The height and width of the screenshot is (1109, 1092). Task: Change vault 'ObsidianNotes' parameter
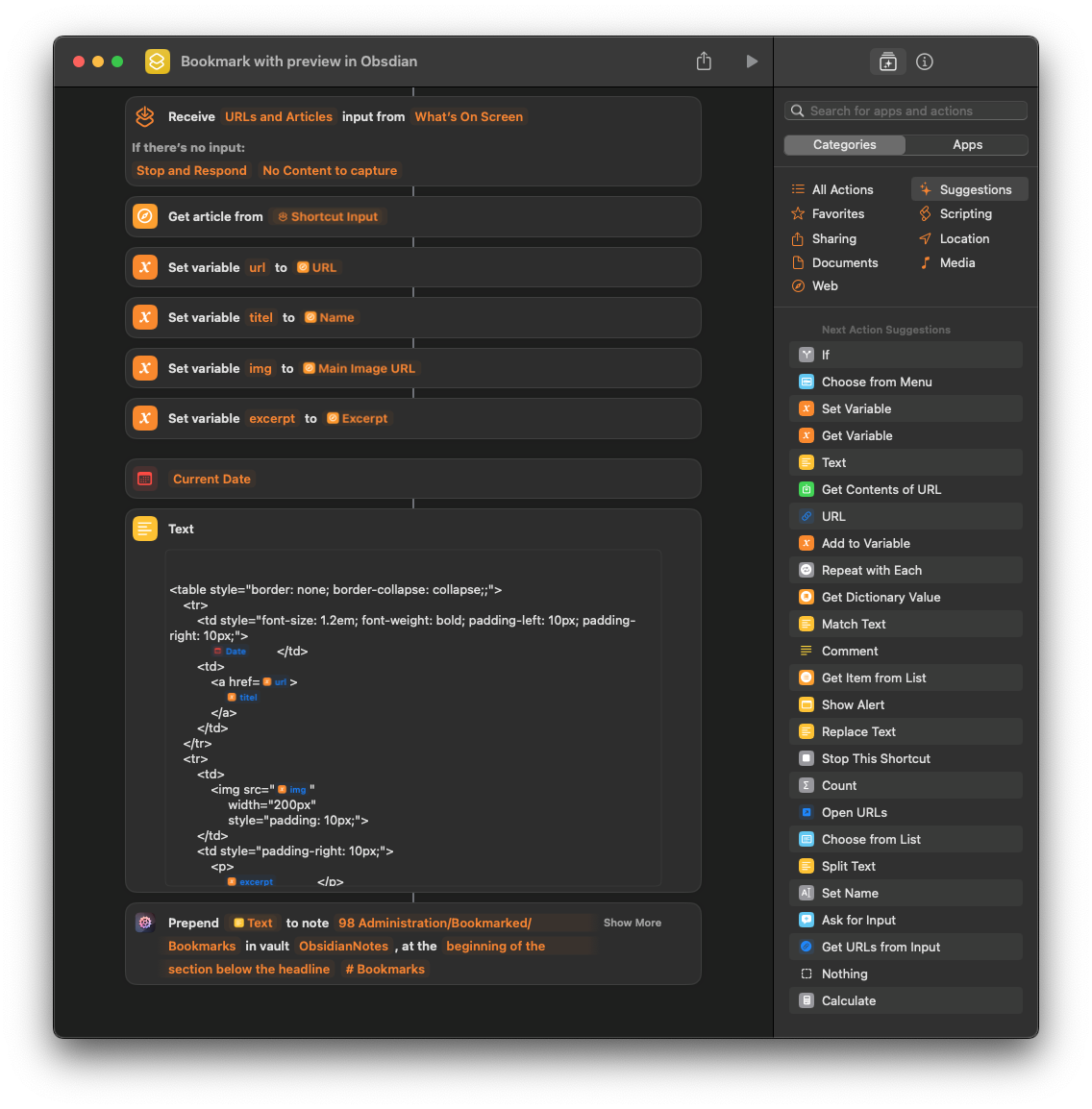point(343,947)
